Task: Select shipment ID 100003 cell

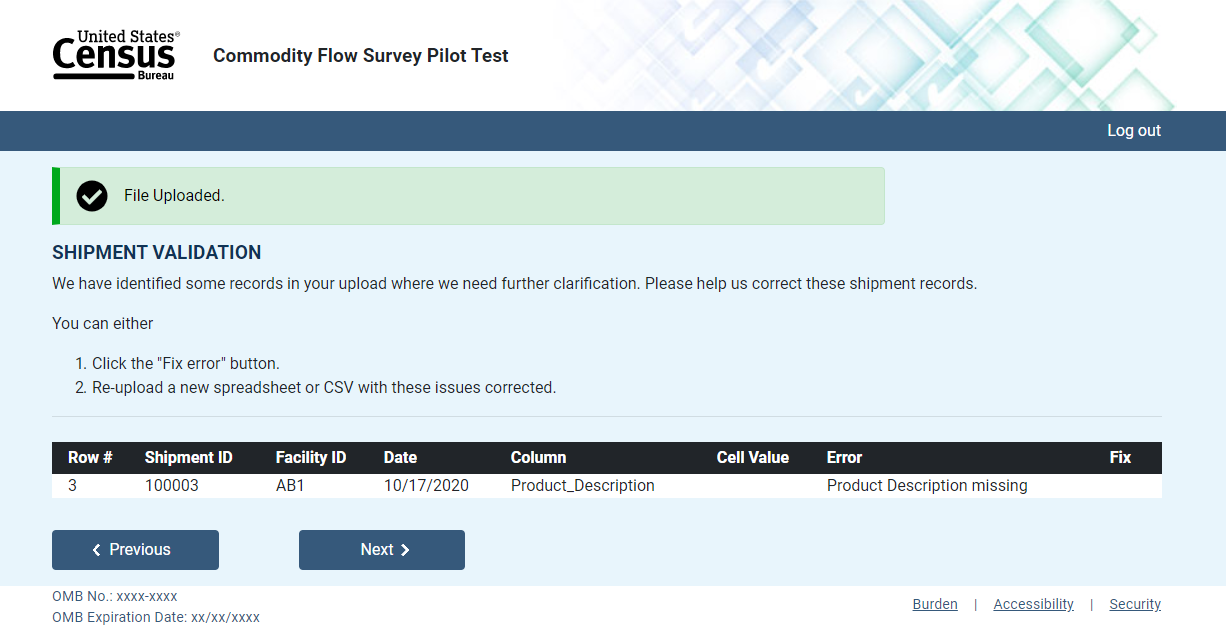Action: pos(172,486)
